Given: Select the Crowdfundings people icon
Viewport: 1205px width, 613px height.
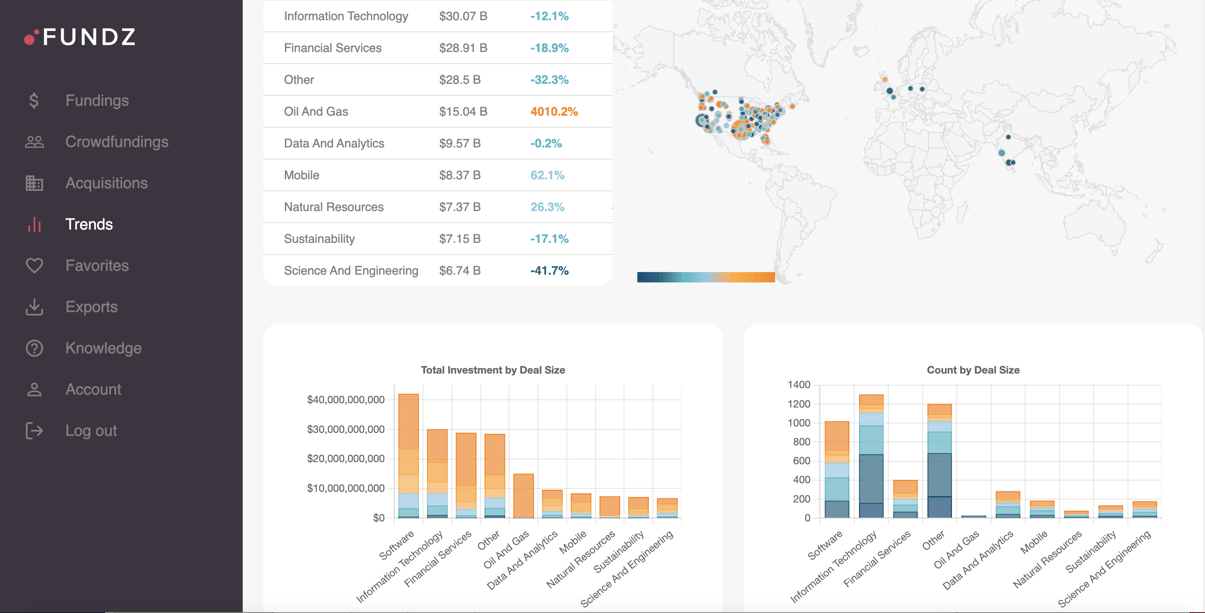Looking at the screenshot, I should pyautogui.click(x=35, y=141).
